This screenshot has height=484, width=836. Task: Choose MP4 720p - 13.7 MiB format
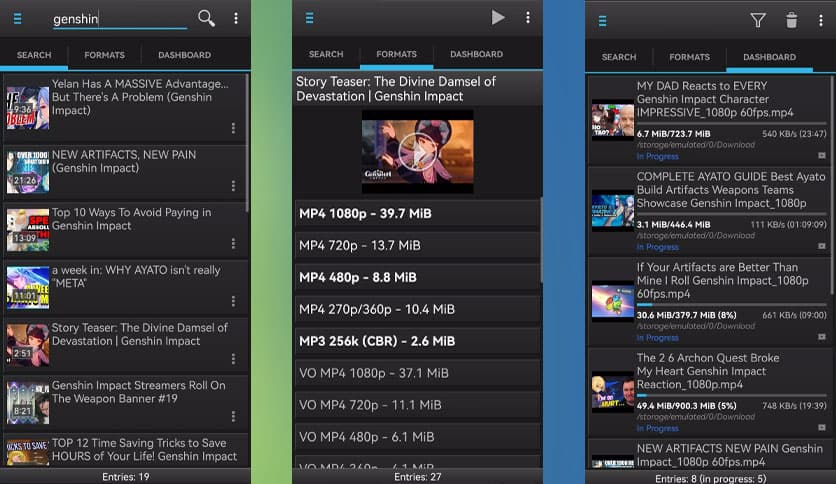417,246
